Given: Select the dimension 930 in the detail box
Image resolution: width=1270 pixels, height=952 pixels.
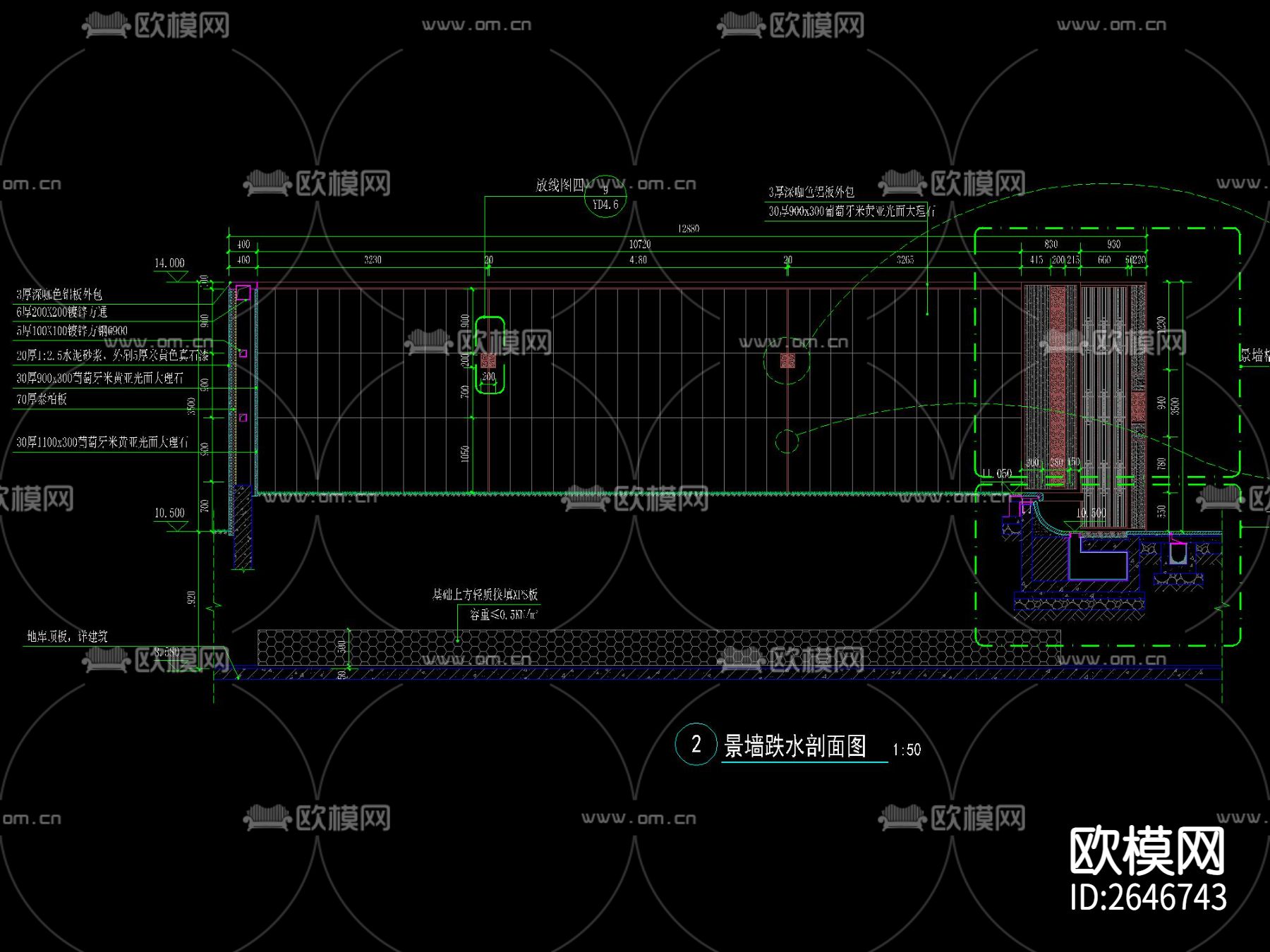Looking at the screenshot, I should click(x=1113, y=244).
